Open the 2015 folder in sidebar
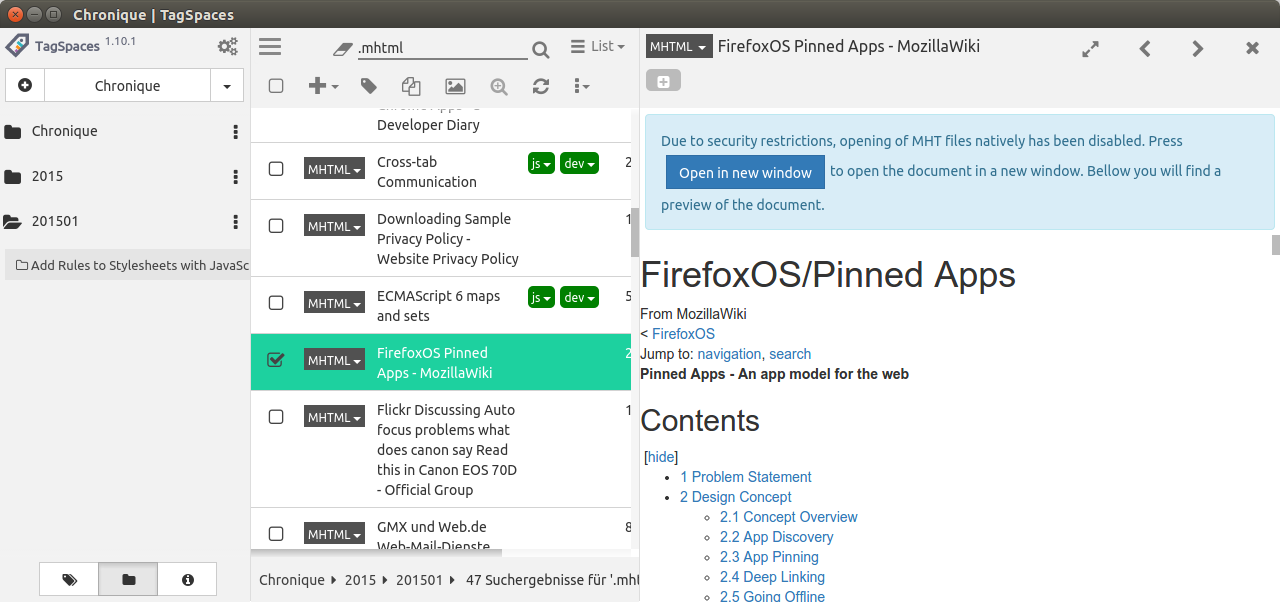The image size is (1280, 602). [47, 176]
